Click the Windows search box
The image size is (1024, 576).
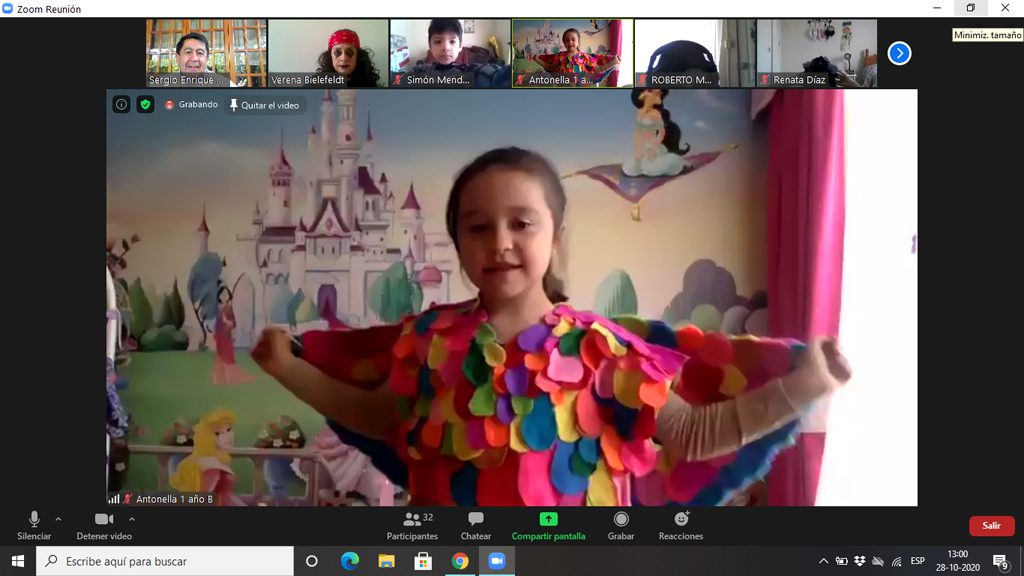[x=165, y=561]
